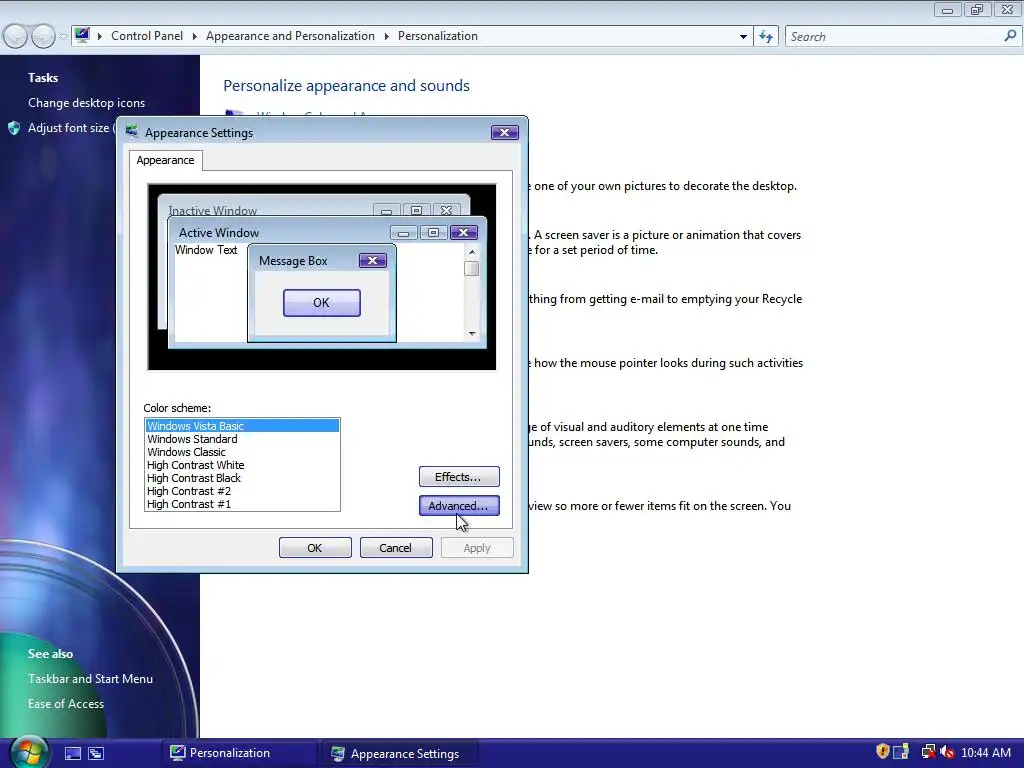This screenshot has width=1024, height=768.
Task: Select High Contrast #2 scheme
Action: pos(242,491)
